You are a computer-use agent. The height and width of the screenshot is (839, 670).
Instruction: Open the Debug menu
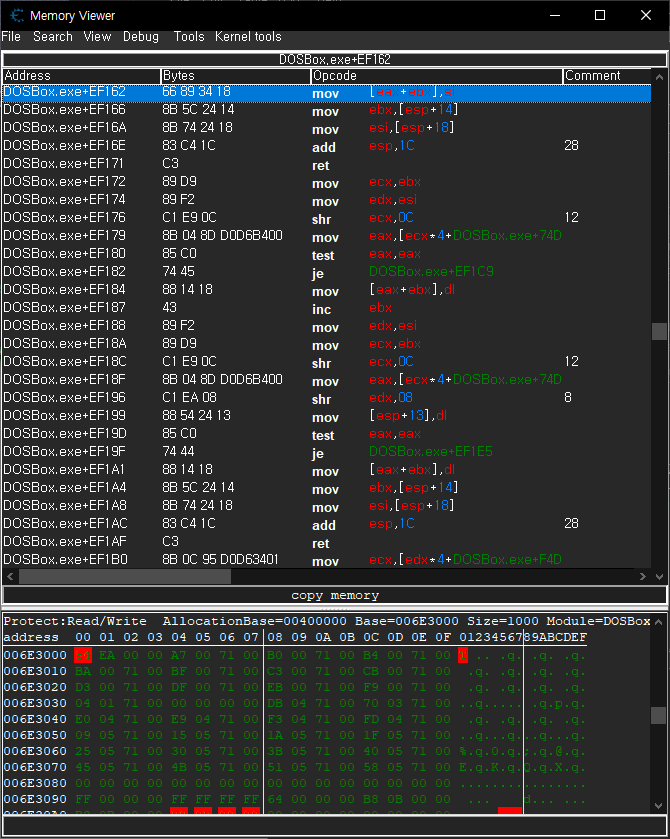tap(141, 37)
